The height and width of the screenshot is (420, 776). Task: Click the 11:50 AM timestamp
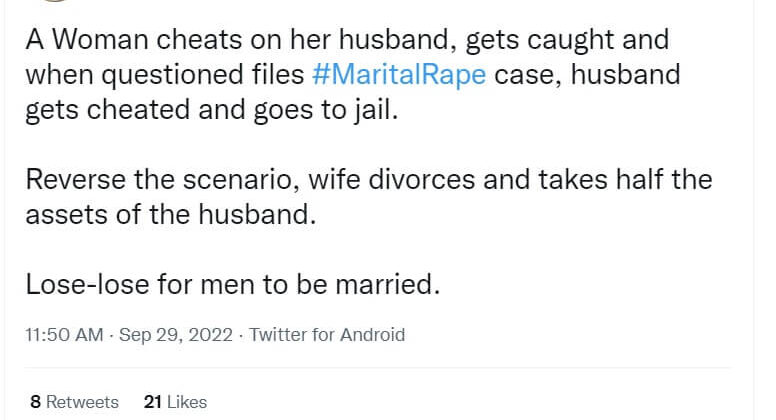[x=65, y=335]
